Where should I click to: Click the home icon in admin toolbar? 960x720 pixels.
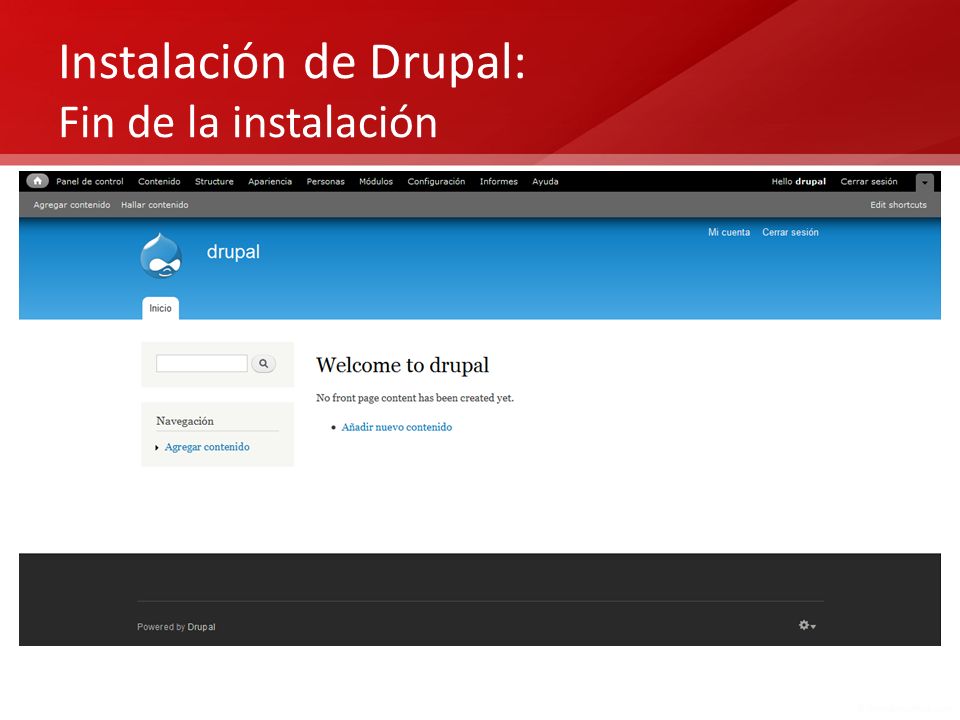tap(37, 181)
